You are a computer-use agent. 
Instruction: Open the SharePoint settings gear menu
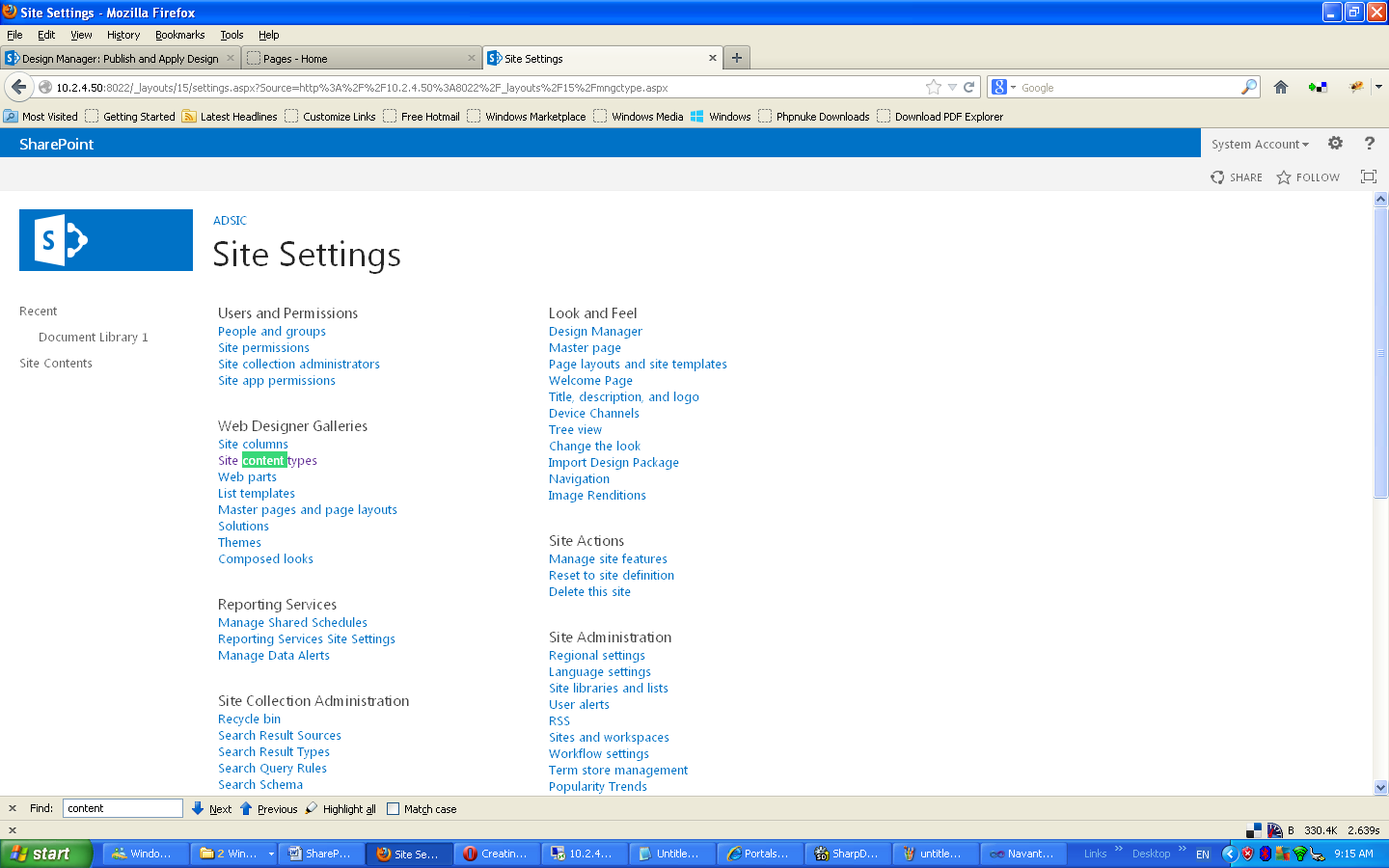tap(1335, 143)
